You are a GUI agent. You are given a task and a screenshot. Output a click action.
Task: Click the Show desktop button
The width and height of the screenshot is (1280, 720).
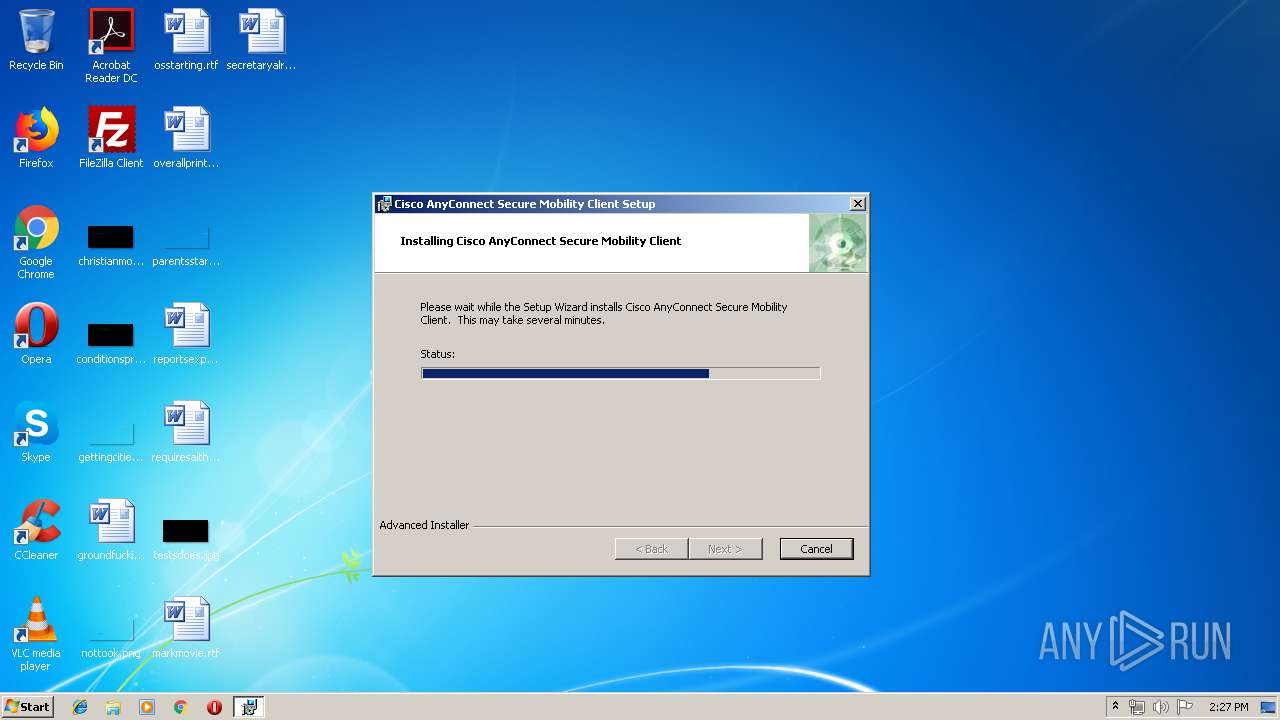1270,707
